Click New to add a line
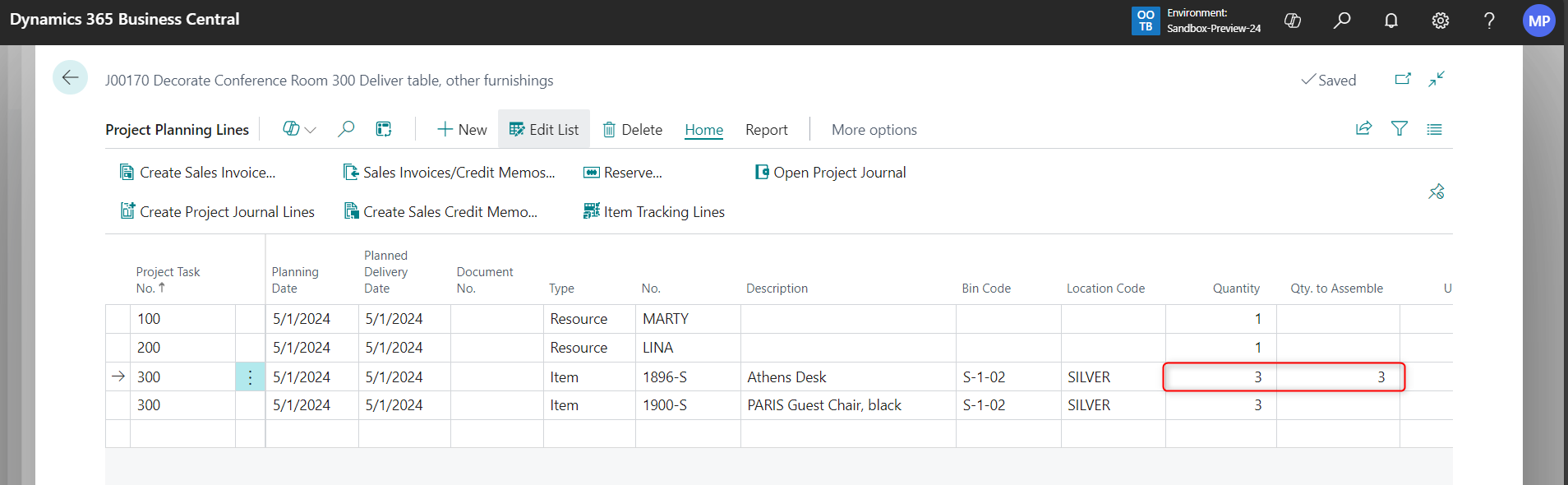This screenshot has width=1568, height=485. pos(462,129)
